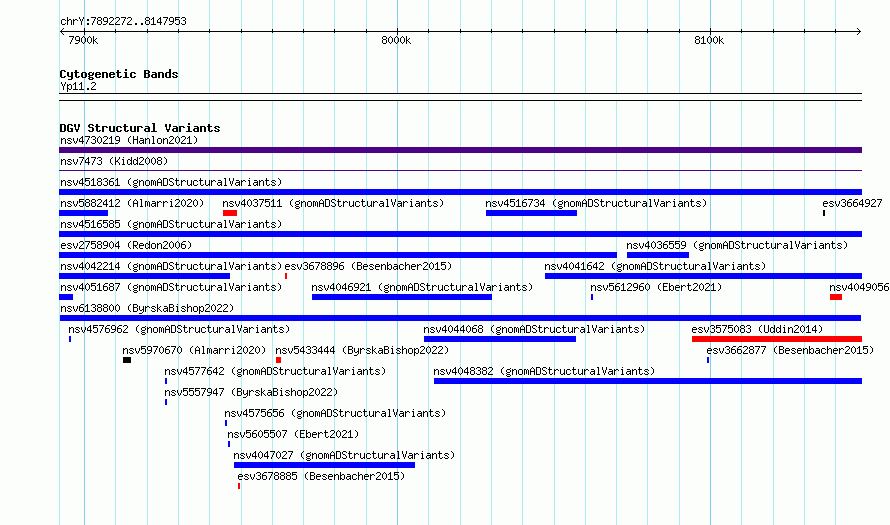Click the blue nsv5612960 marker
This screenshot has height=525, width=890.
(592, 297)
